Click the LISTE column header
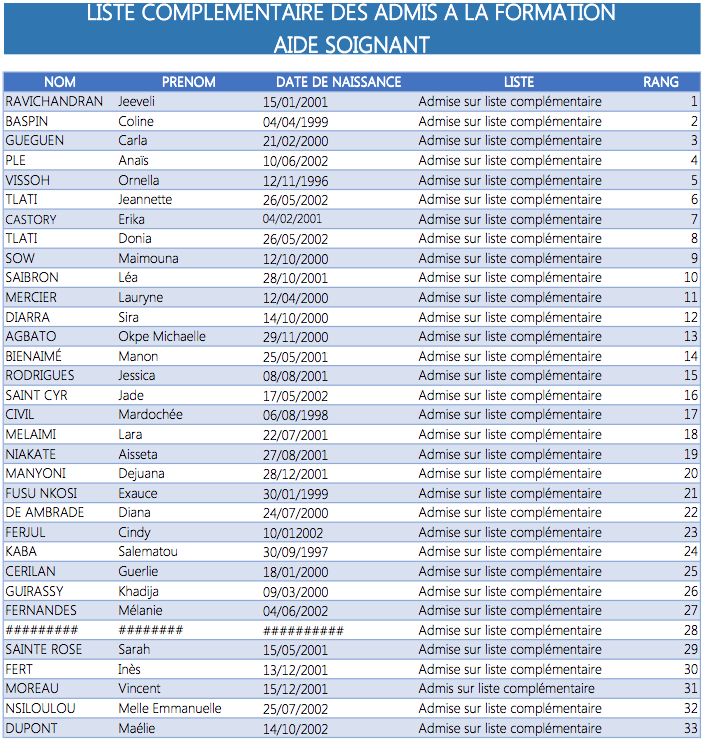Screen dimensions: 707x746 coord(519,82)
